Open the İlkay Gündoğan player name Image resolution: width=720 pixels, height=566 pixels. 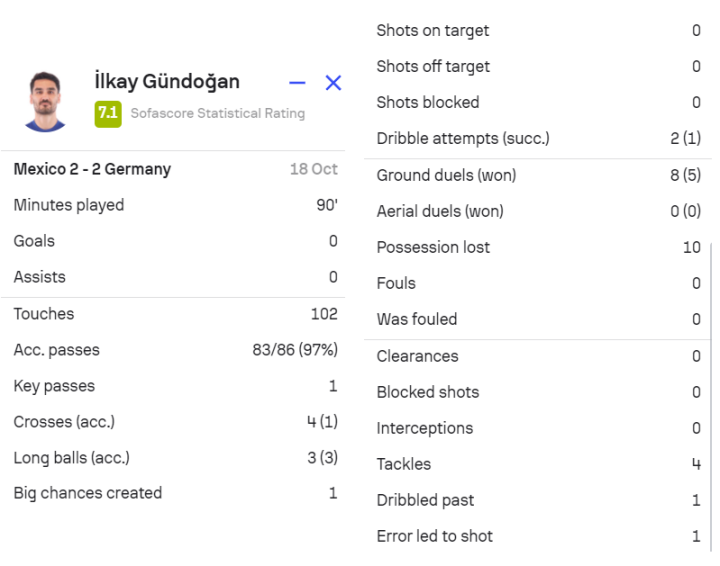(166, 81)
